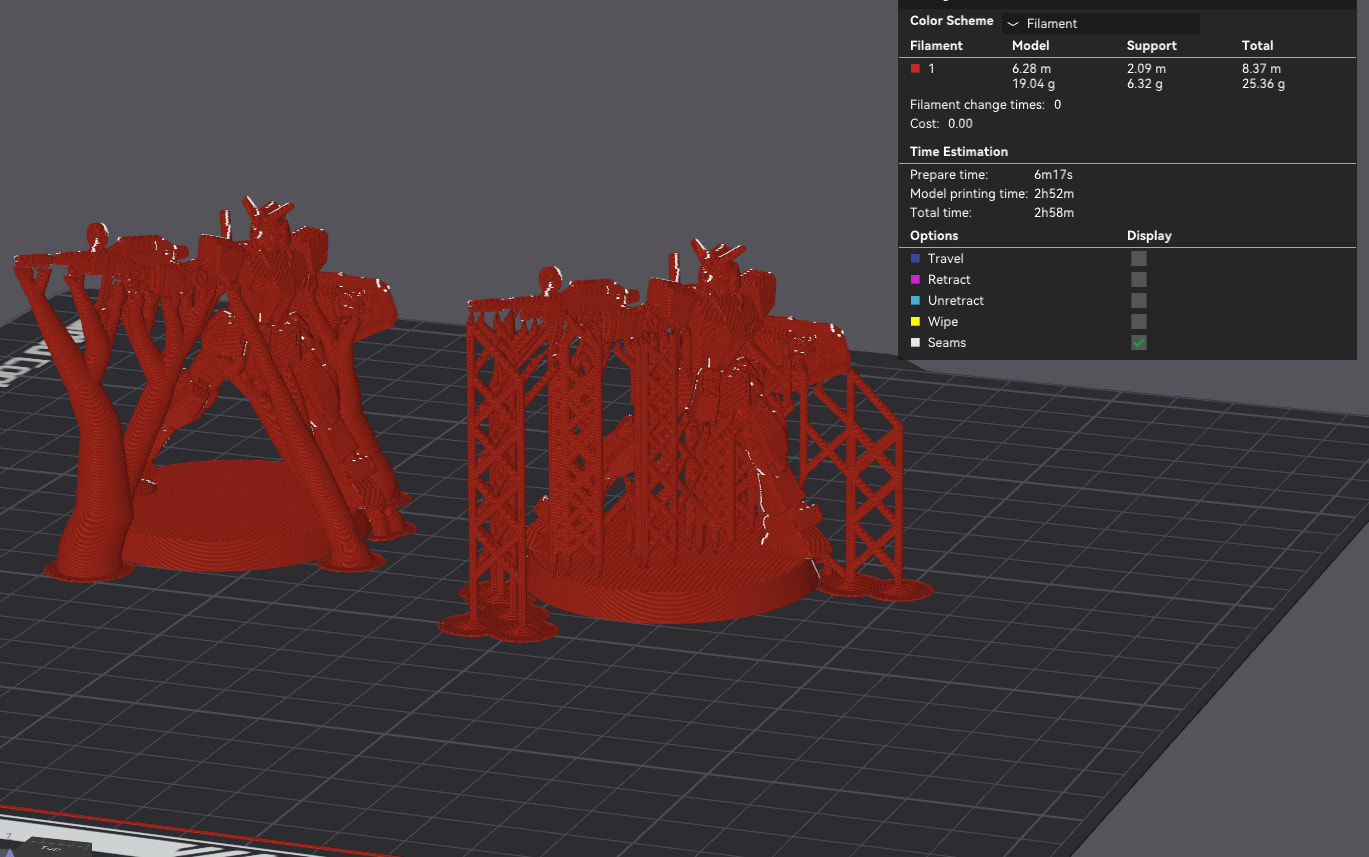Screen dimensions: 1369x857
Task: Enable the Unretract display checkbox
Action: pos(1139,300)
